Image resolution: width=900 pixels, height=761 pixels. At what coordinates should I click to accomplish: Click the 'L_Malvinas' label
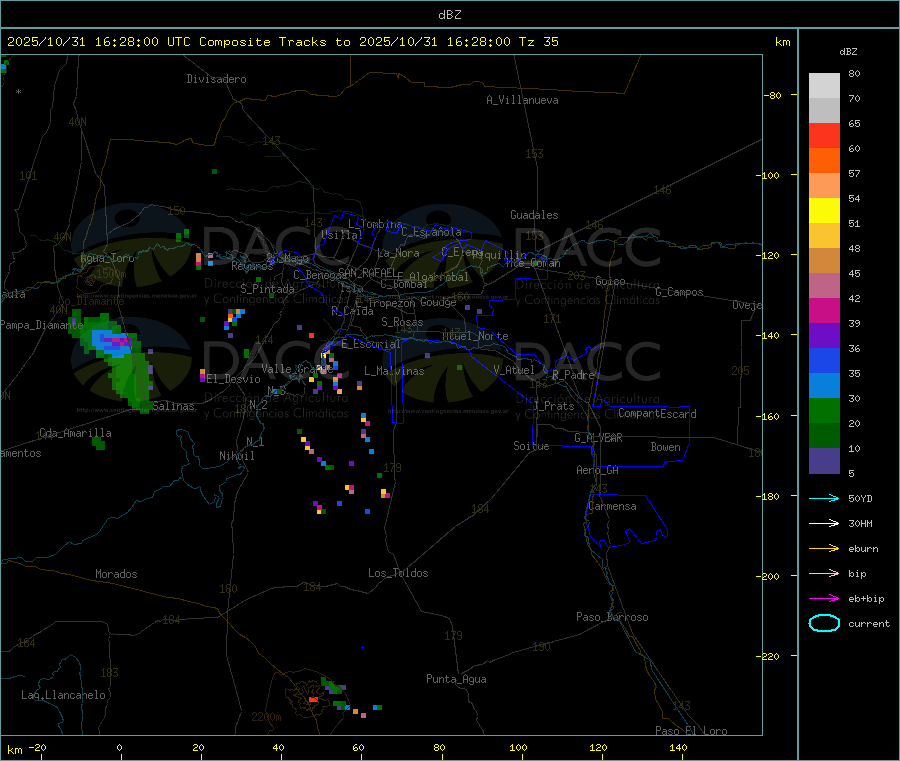point(394,371)
